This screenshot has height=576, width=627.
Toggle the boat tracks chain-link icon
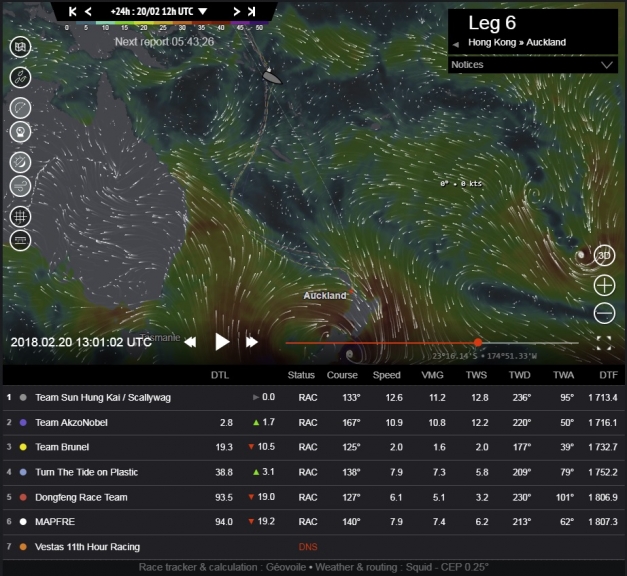click(20, 77)
